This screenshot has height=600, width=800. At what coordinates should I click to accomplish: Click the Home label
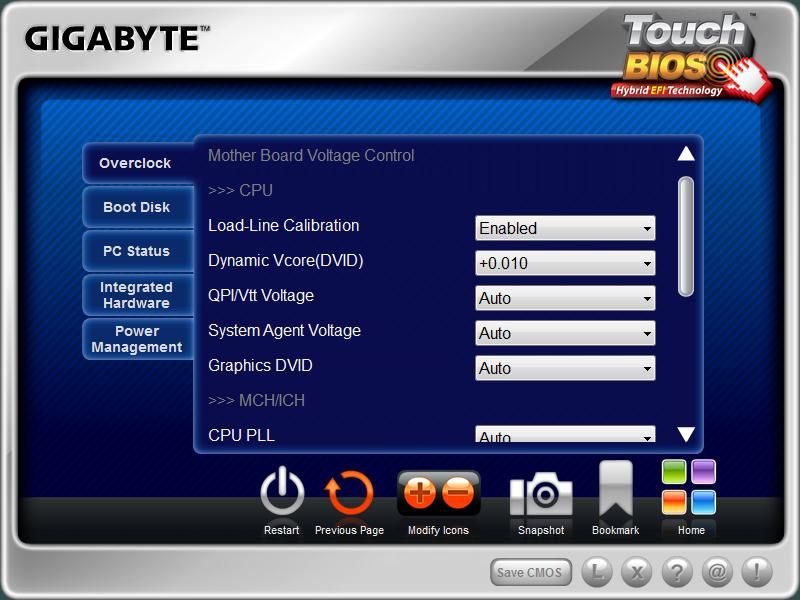[x=691, y=530]
